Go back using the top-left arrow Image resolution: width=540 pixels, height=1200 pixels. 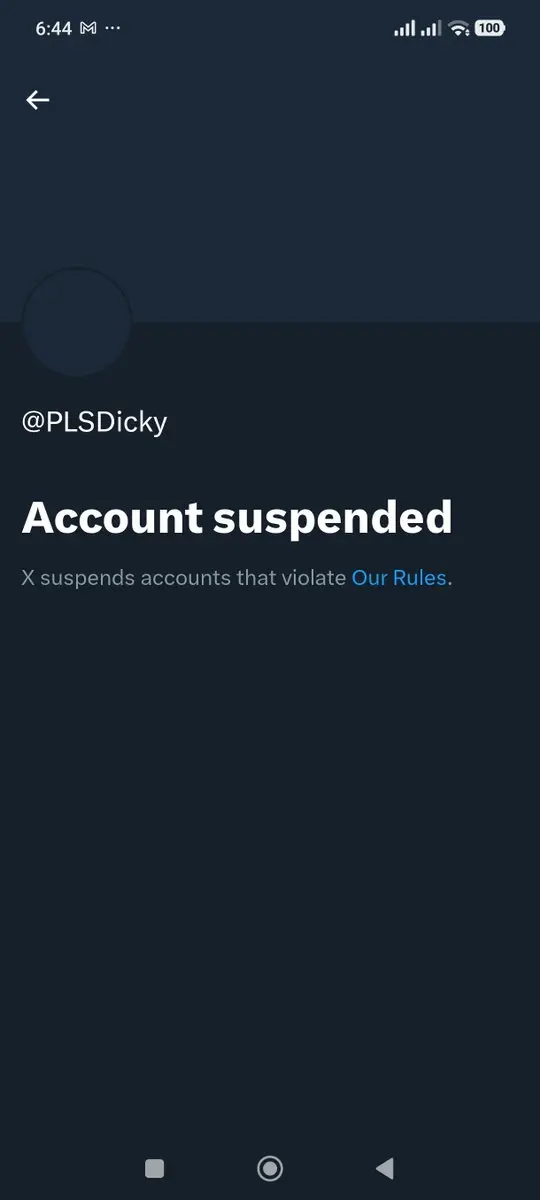coord(38,100)
